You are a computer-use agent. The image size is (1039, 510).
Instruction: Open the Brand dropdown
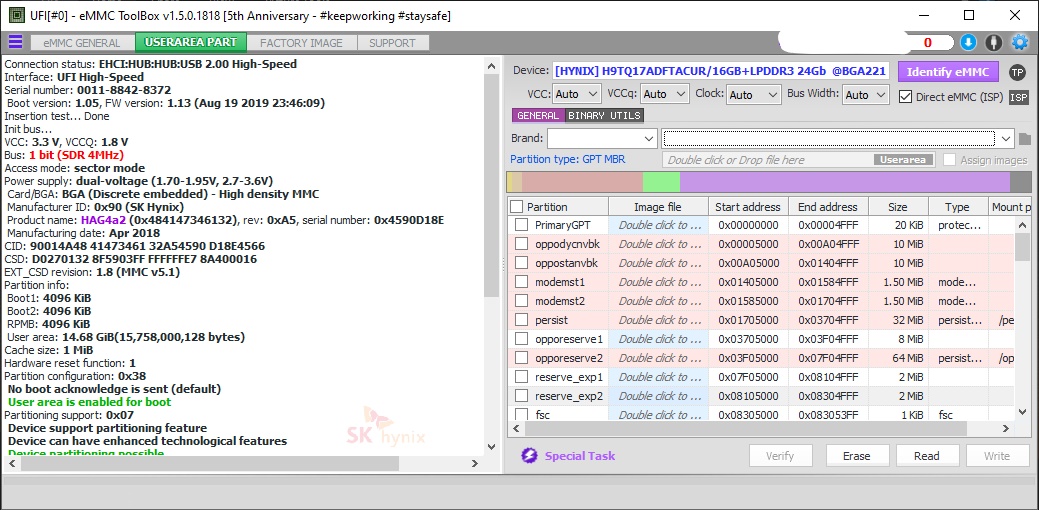[x=602, y=138]
